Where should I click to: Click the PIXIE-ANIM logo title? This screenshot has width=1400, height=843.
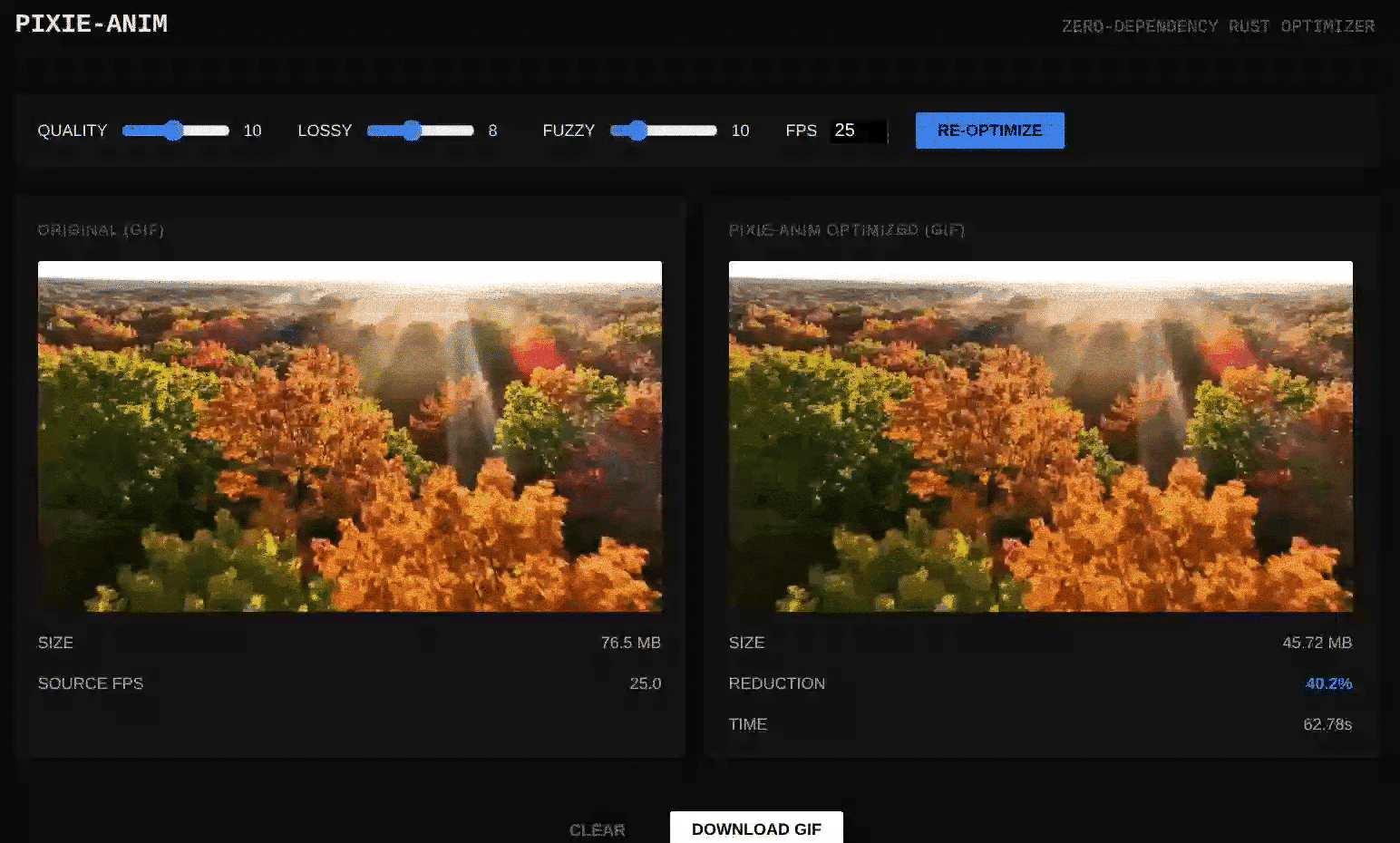[92, 24]
